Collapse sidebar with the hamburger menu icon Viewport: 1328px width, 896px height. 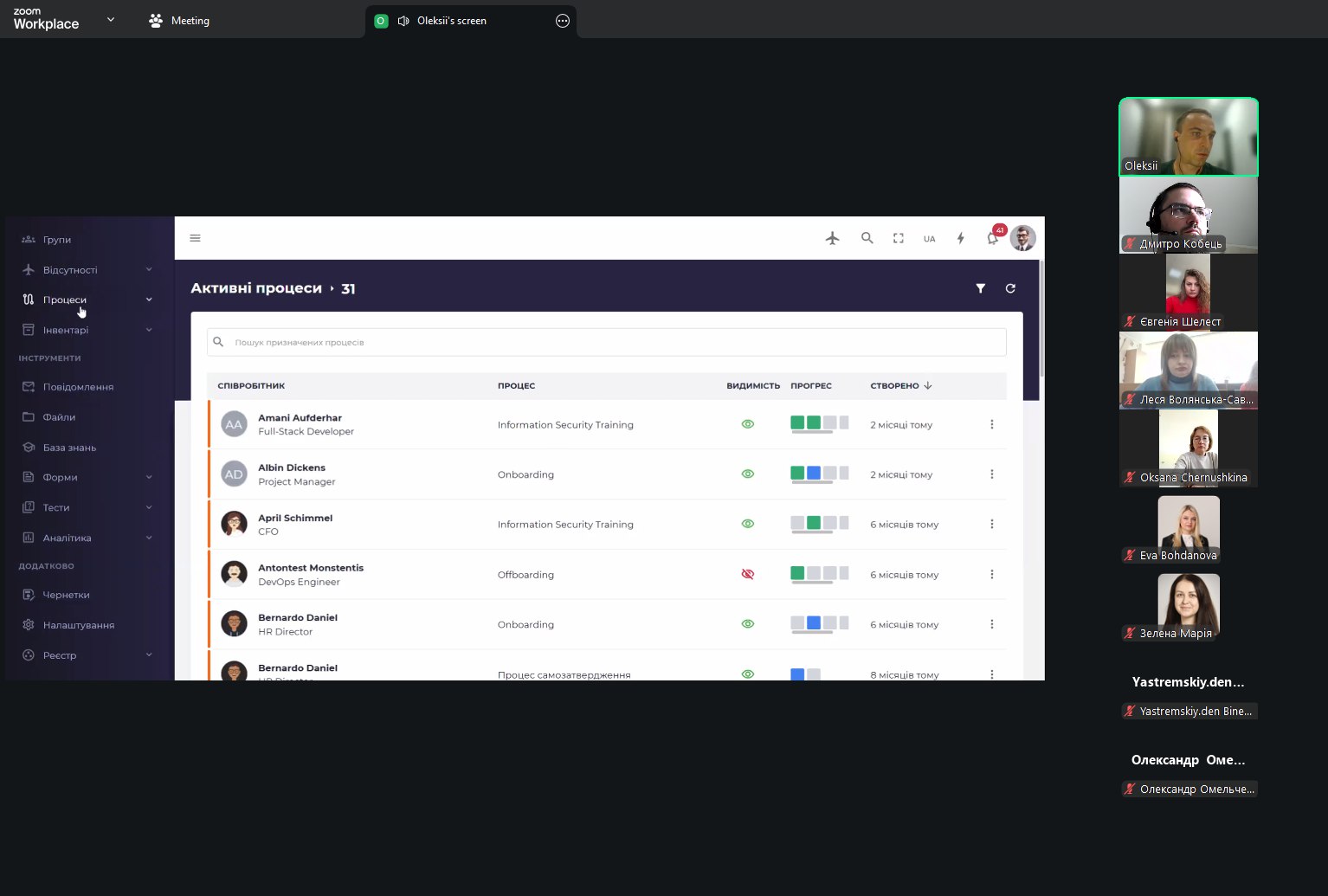coord(196,238)
